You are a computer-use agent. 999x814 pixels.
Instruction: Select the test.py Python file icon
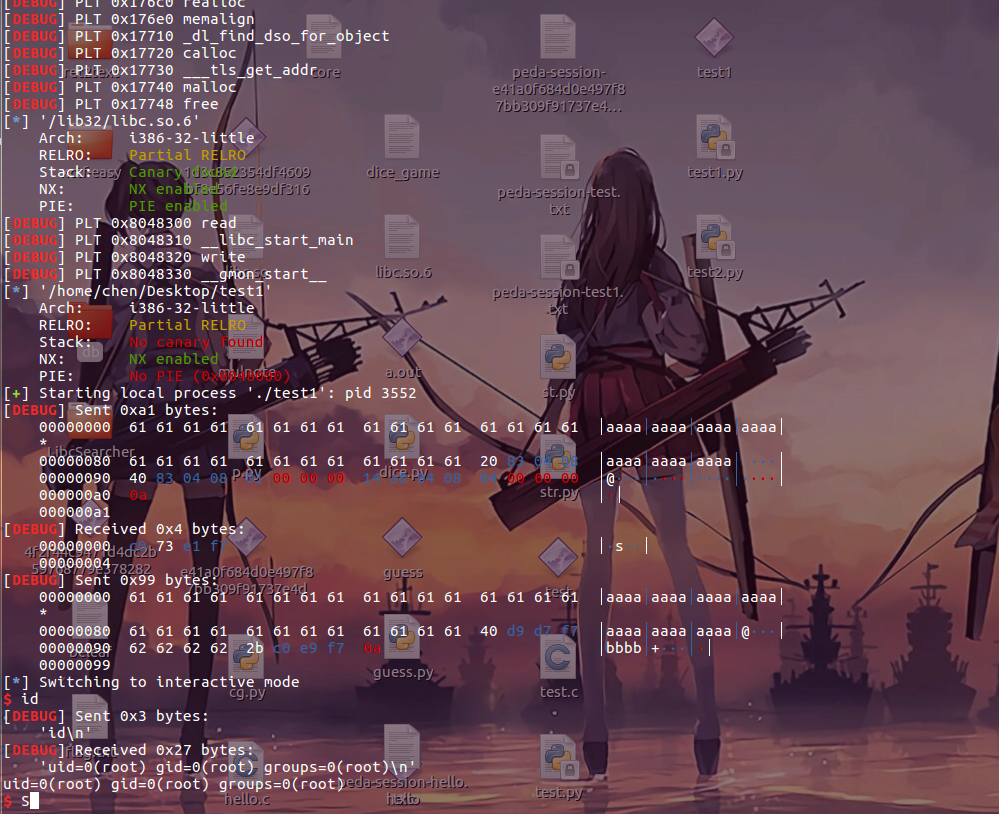(x=558, y=757)
